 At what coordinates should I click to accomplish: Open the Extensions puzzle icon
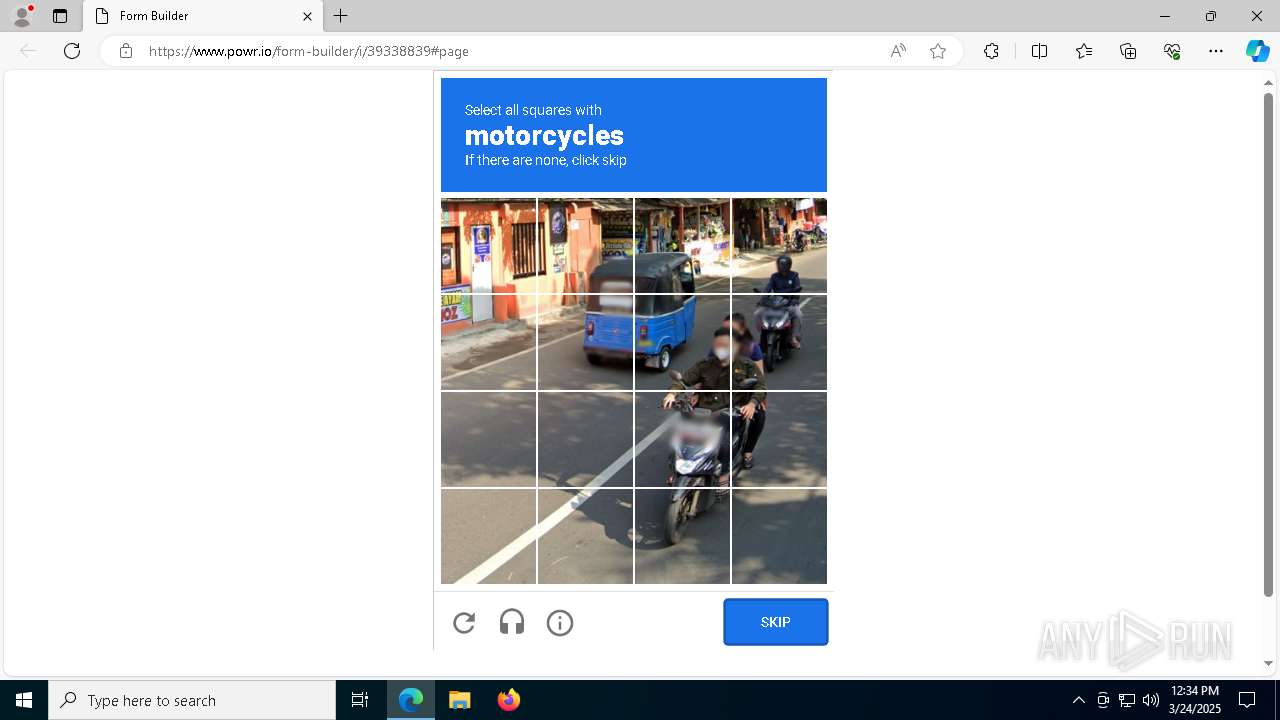pos(991,51)
